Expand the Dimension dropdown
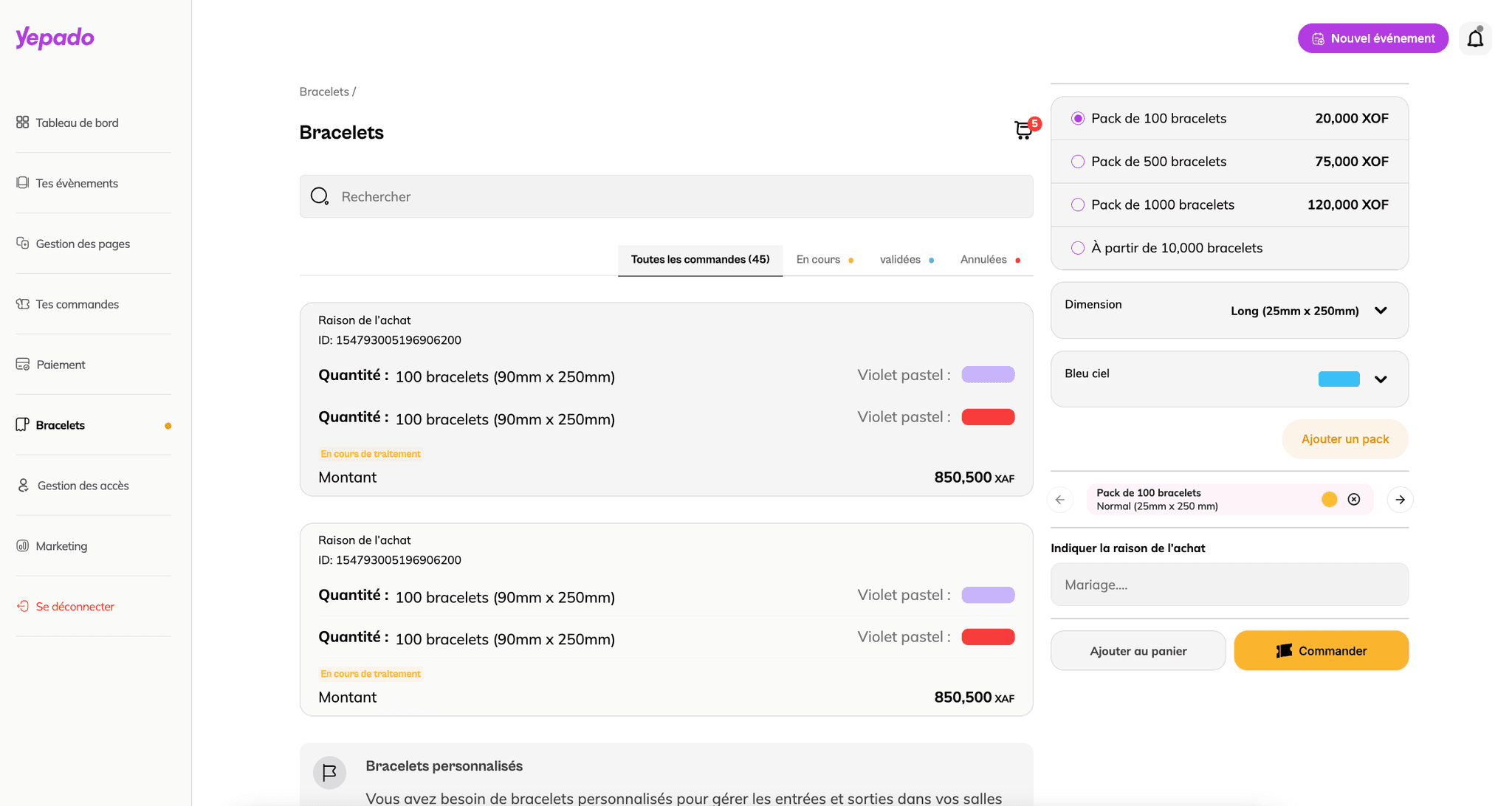The image size is (1512, 806). [1380, 311]
